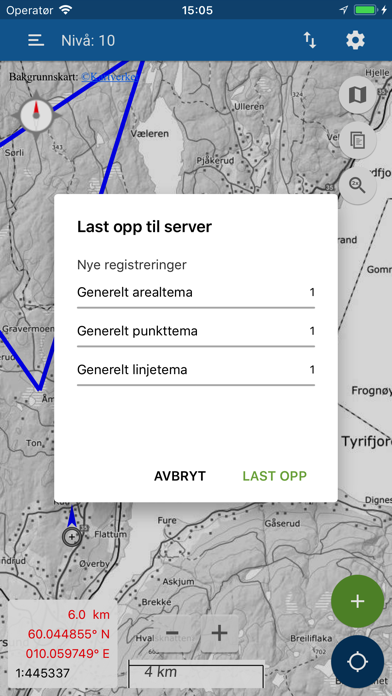Viewport: 392px width, 696px height.
Task: Tap the compass icon on map
Action: point(36,115)
